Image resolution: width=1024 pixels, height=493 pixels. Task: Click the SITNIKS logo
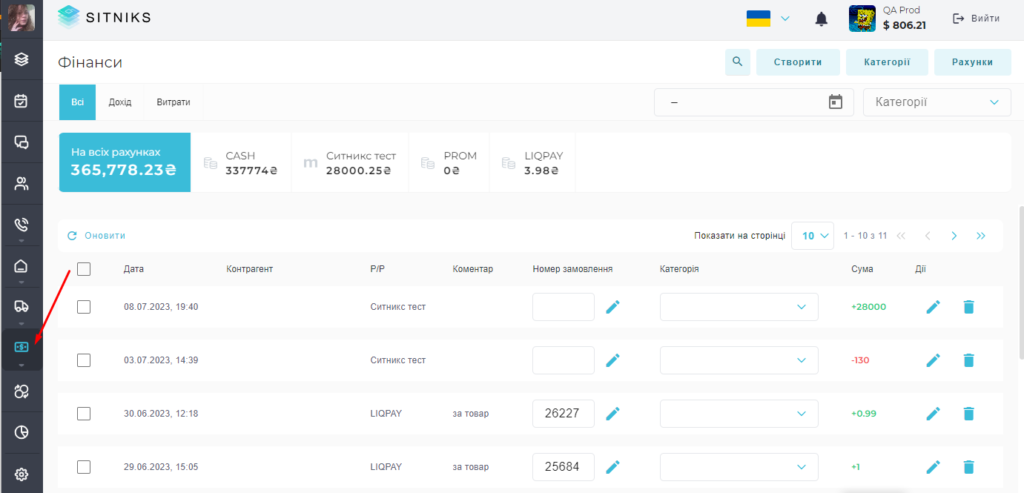(x=104, y=18)
